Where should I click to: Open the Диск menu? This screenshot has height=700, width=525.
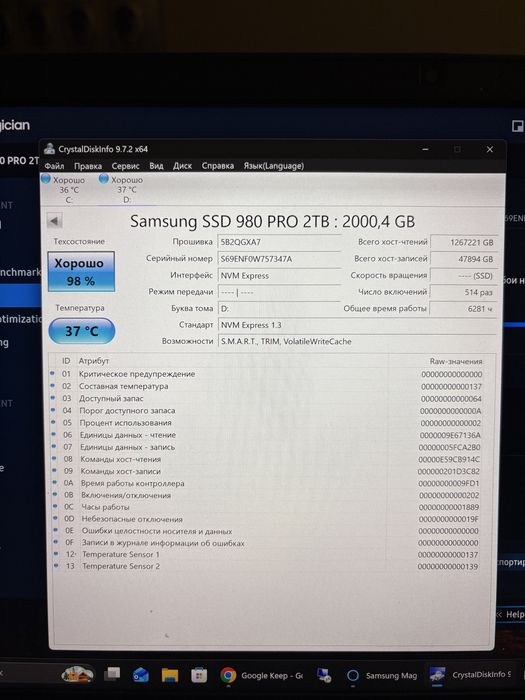pyautogui.click(x=182, y=166)
